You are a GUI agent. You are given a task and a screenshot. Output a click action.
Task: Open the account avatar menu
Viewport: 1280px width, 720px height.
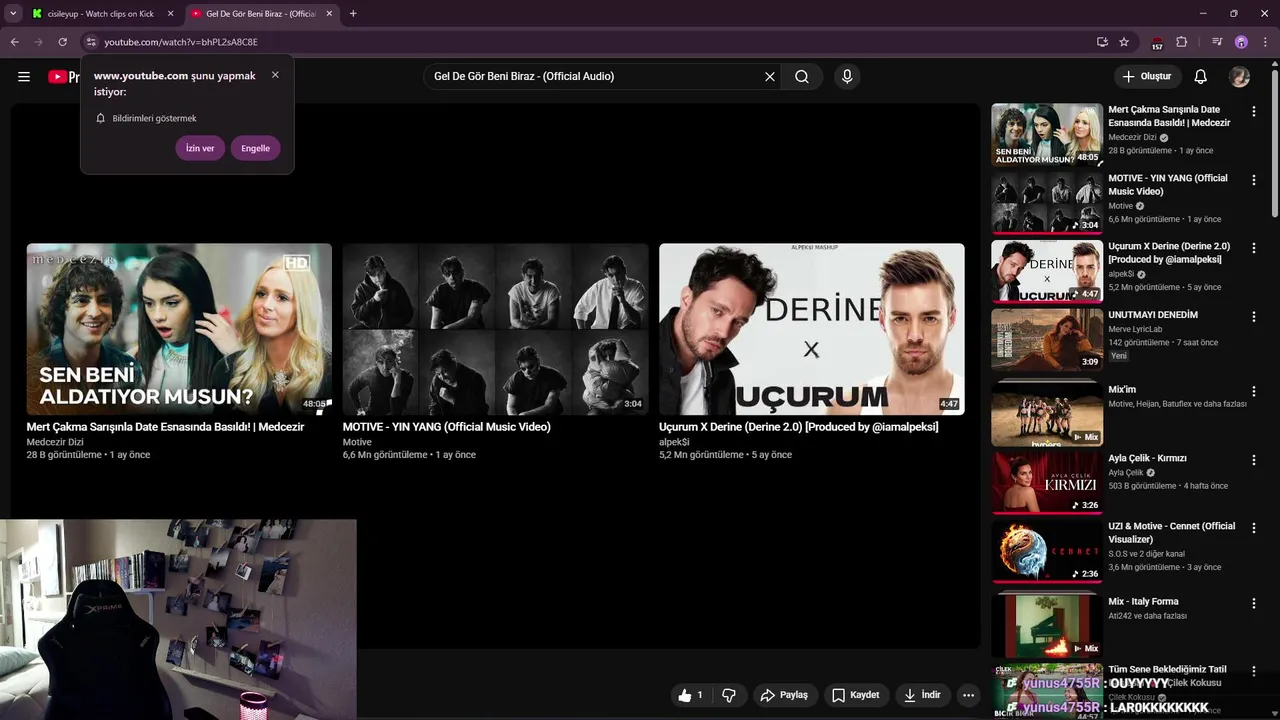[1240, 77]
